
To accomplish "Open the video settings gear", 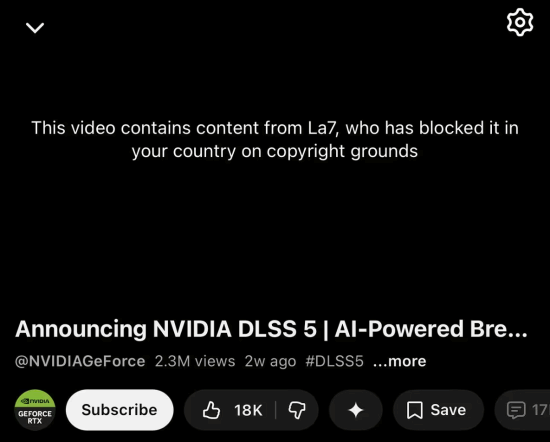I will pos(520,22).
